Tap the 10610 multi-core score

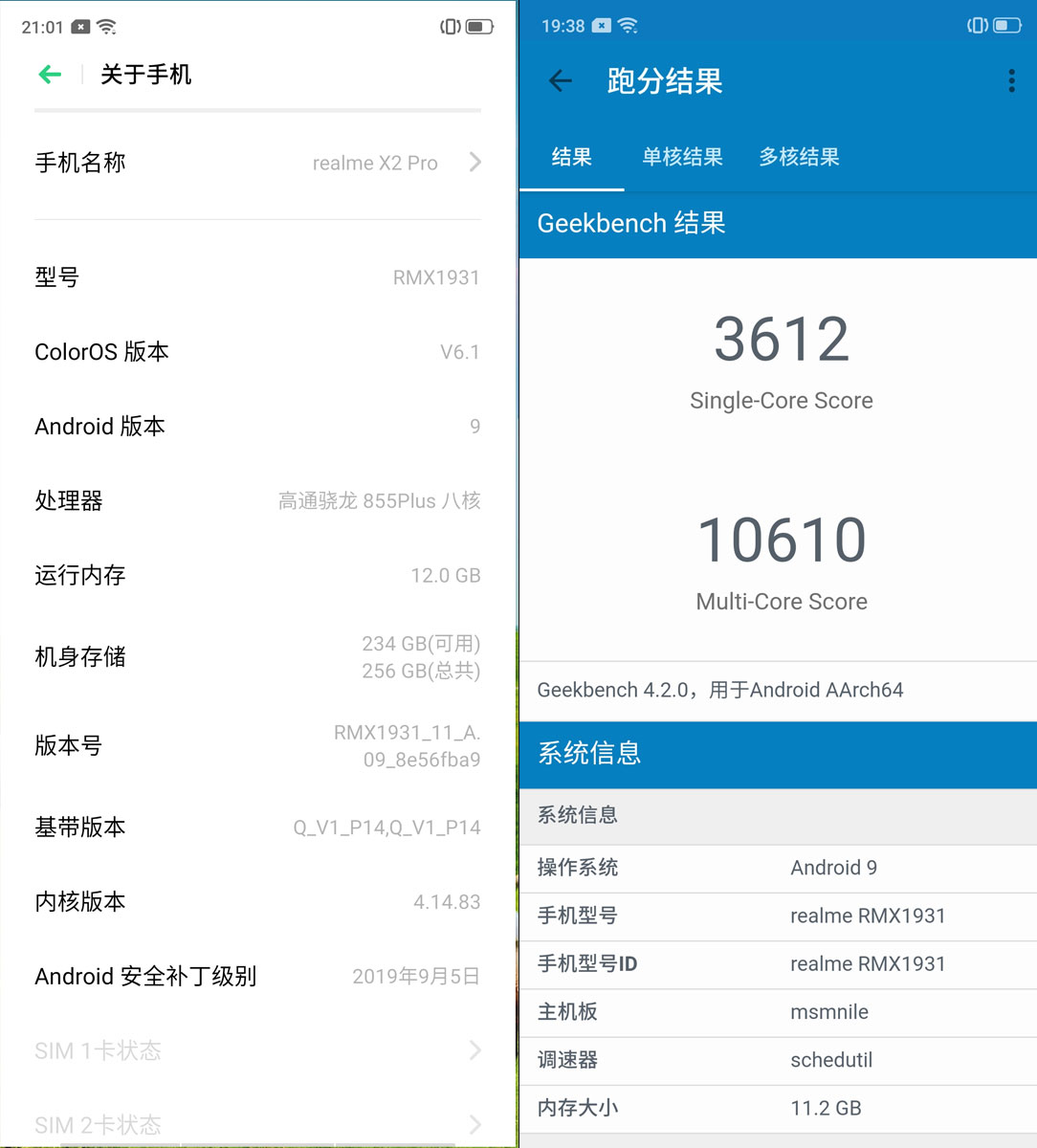[x=782, y=541]
